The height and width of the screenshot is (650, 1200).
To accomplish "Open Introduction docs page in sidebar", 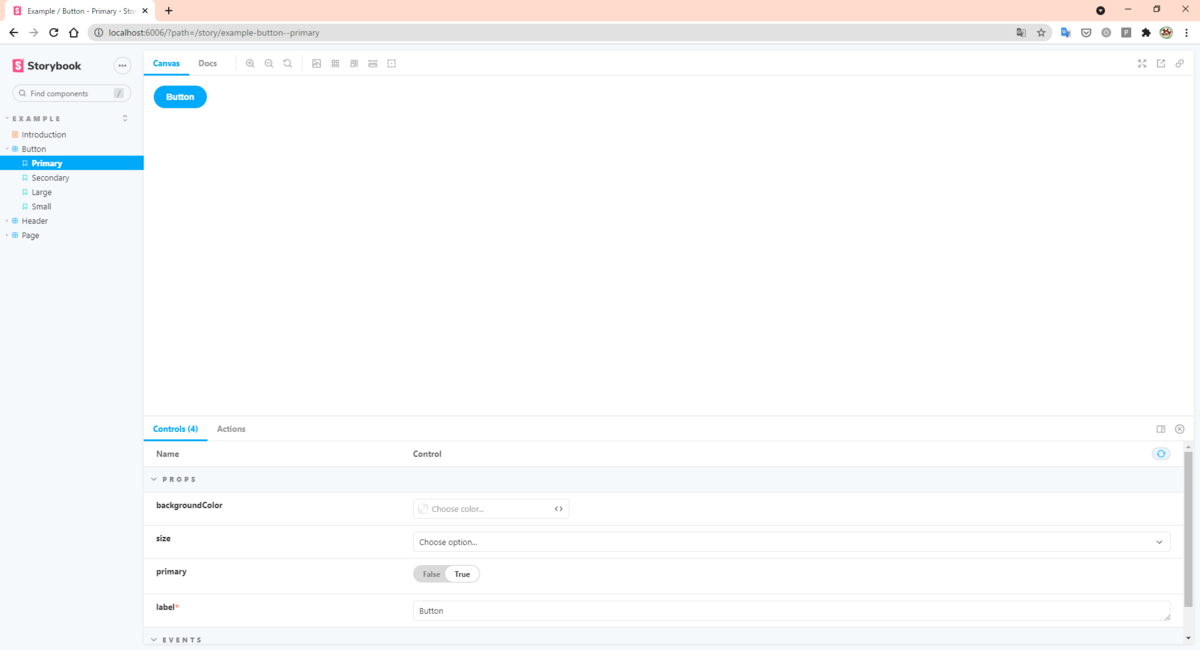I will [x=44, y=135].
